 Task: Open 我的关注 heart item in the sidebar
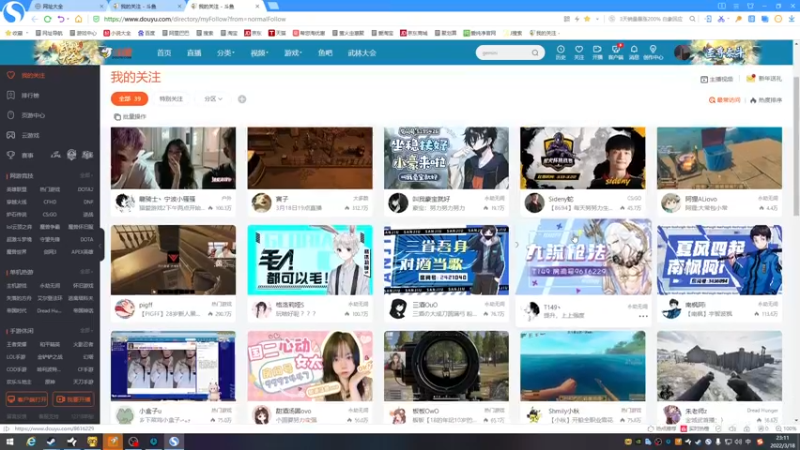pyautogui.click(x=27, y=76)
